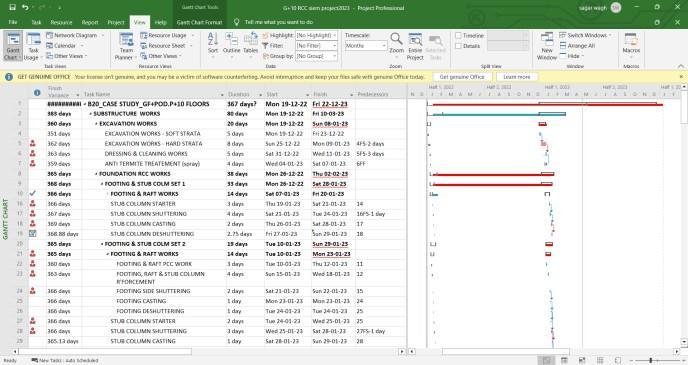Switch to the Resource Sheet view
This screenshot has width=688, height=365.
(x=163, y=46)
